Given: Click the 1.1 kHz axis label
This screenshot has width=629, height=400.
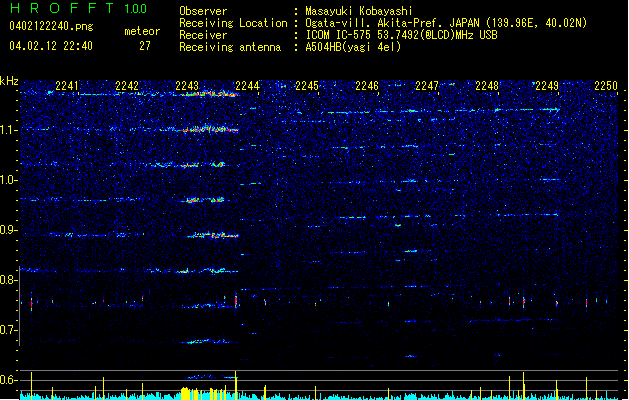Looking at the screenshot, I should (x=9, y=130).
